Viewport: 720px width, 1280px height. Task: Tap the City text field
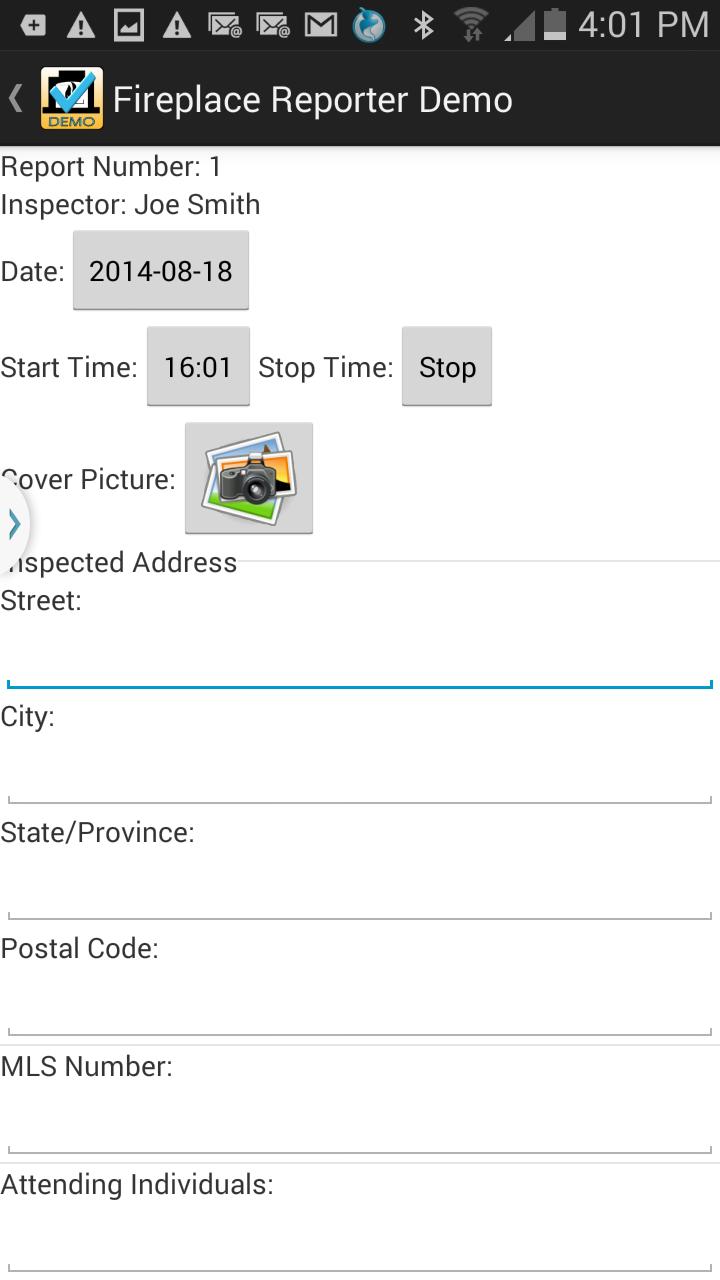pyautogui.click(x=360, y=776)
